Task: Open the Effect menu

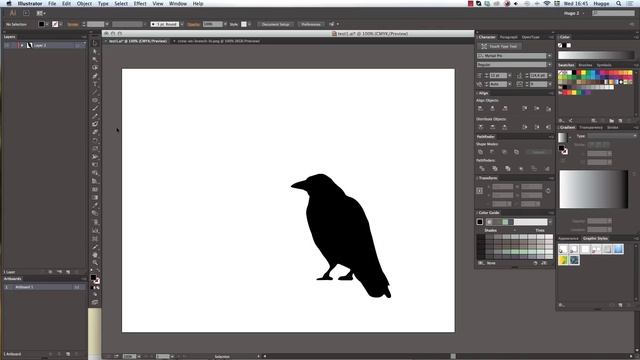Action: click(x=140, y=4)
